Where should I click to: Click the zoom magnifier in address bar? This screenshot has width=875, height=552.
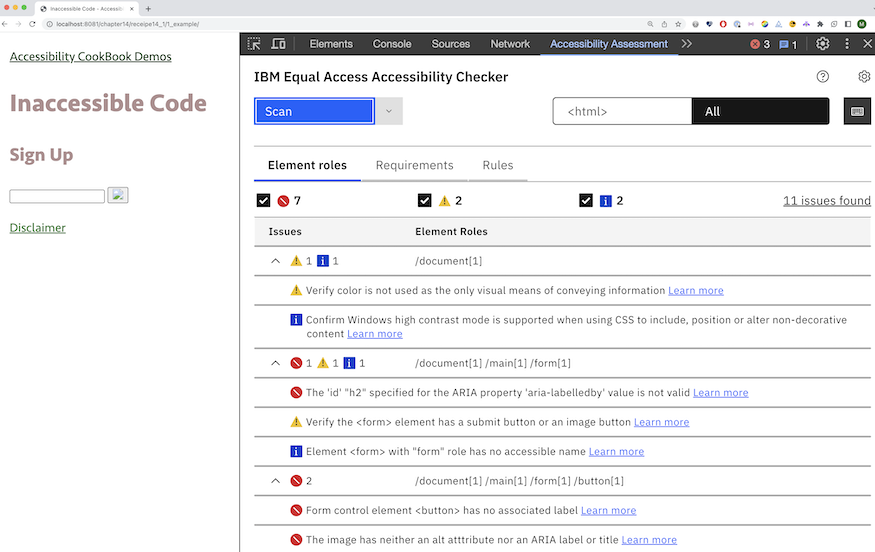[650, 24]
